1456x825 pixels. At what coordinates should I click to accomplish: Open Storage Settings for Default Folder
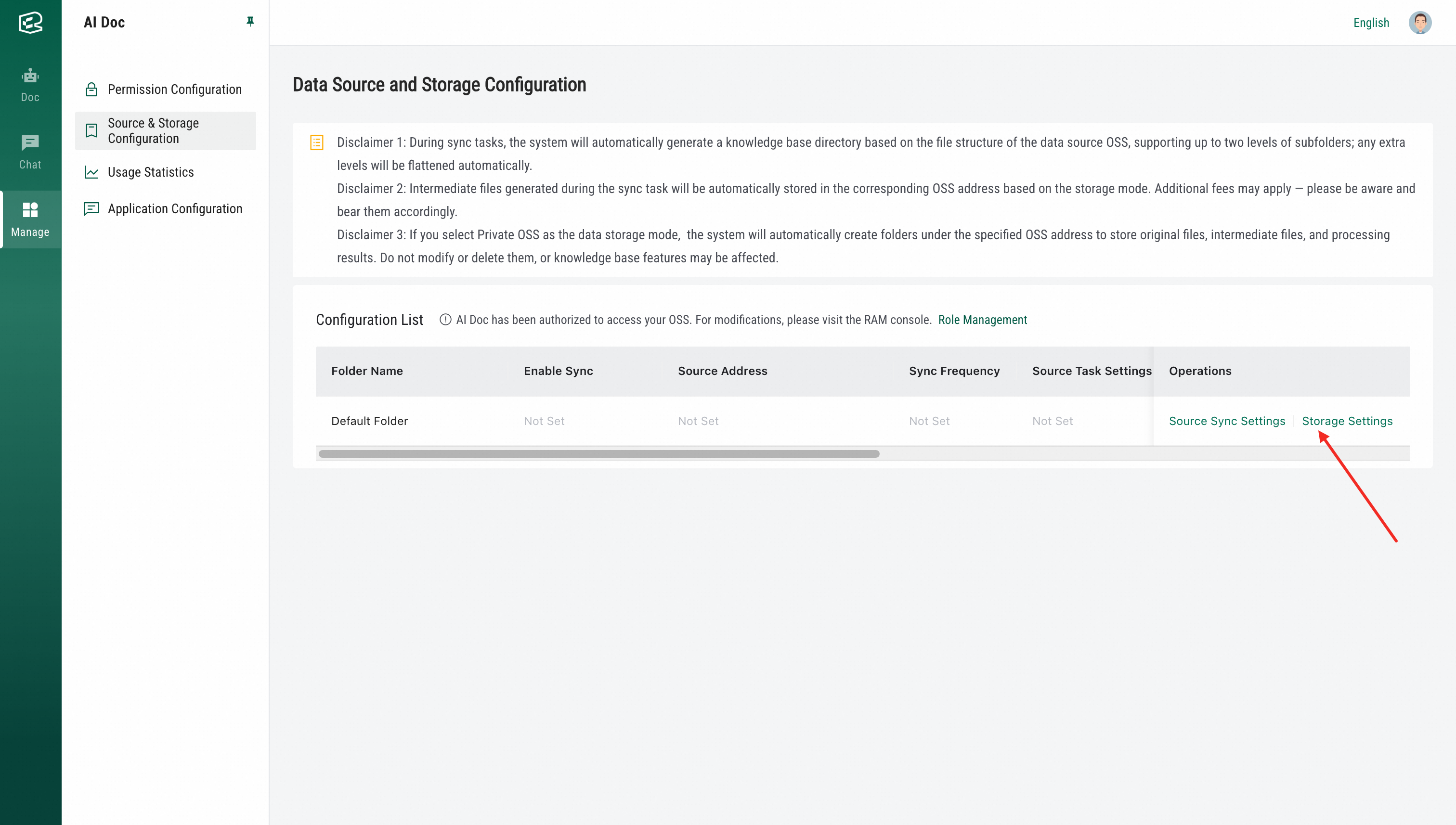coord(1347,421)
